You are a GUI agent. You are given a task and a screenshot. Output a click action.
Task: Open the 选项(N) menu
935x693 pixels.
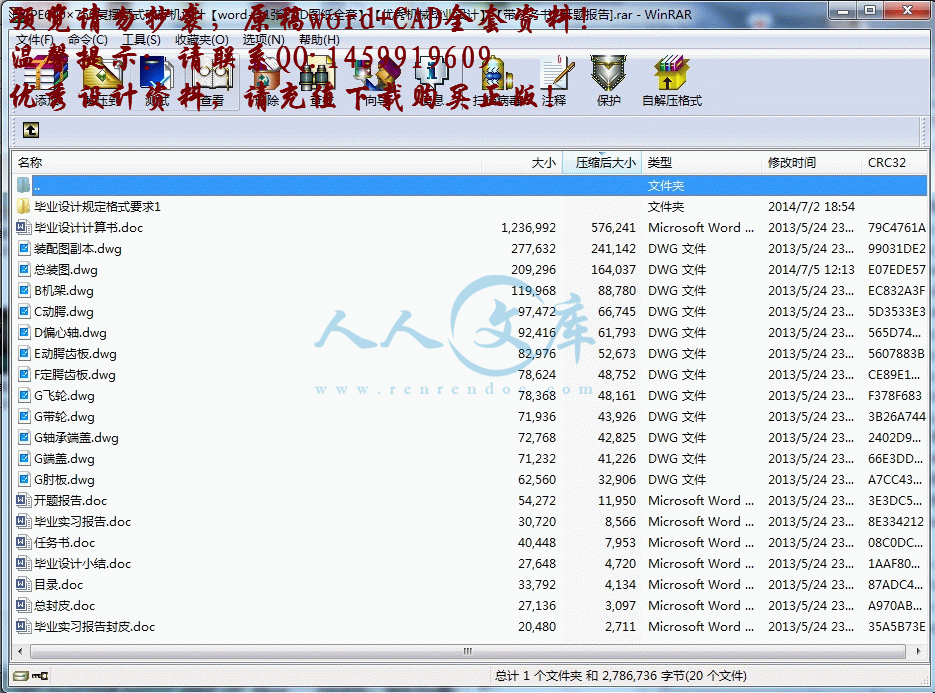[263, 39]
